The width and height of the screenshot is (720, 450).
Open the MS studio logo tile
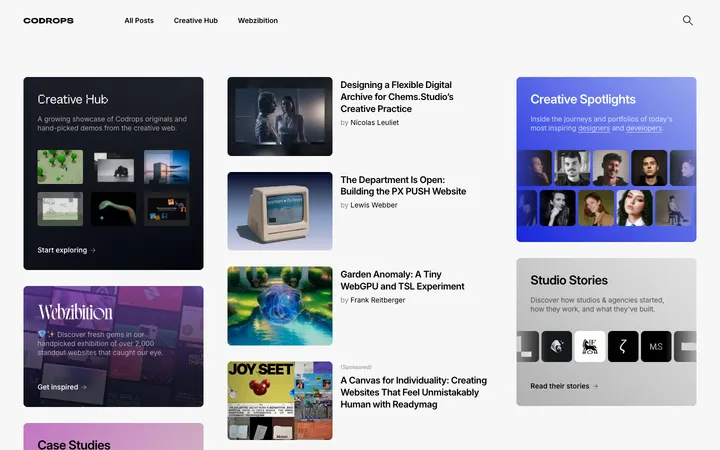pyautogui.click(x=656, y=347)
